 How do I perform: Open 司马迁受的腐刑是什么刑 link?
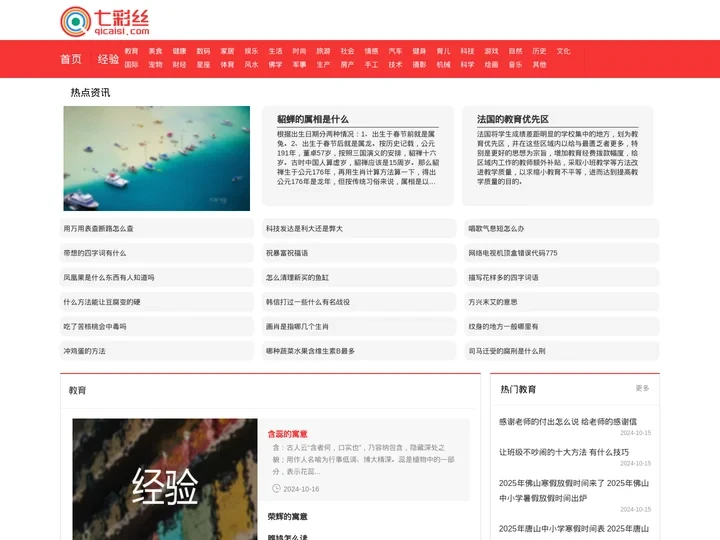[507, 351]
